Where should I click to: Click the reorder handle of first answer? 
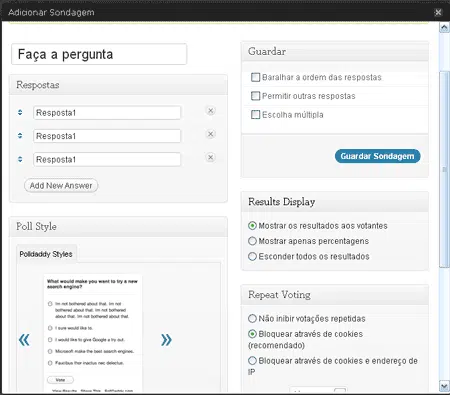pos(20,112)
